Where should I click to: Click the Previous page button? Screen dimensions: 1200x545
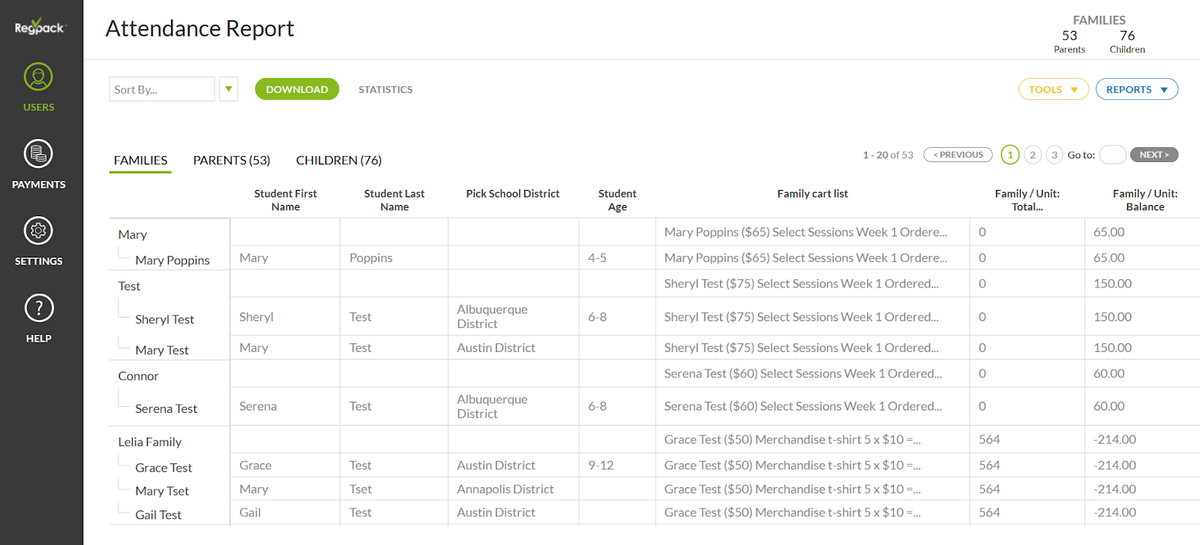point(957,155)
